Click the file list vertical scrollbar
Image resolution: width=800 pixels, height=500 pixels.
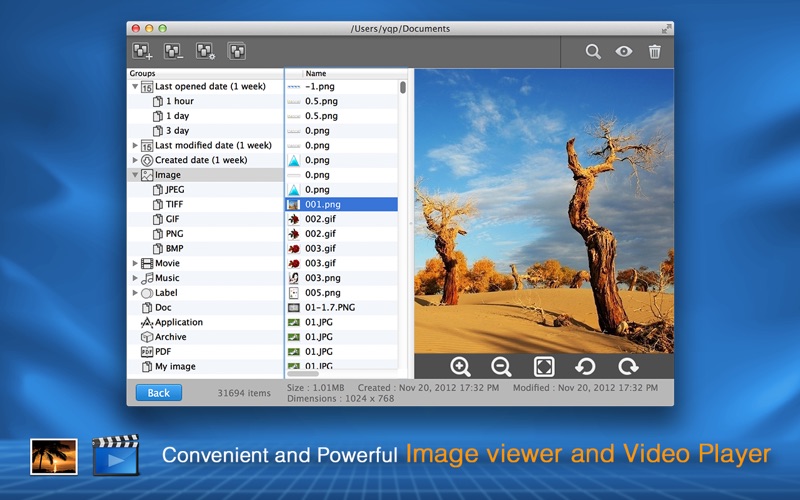[x=403, y=87]
